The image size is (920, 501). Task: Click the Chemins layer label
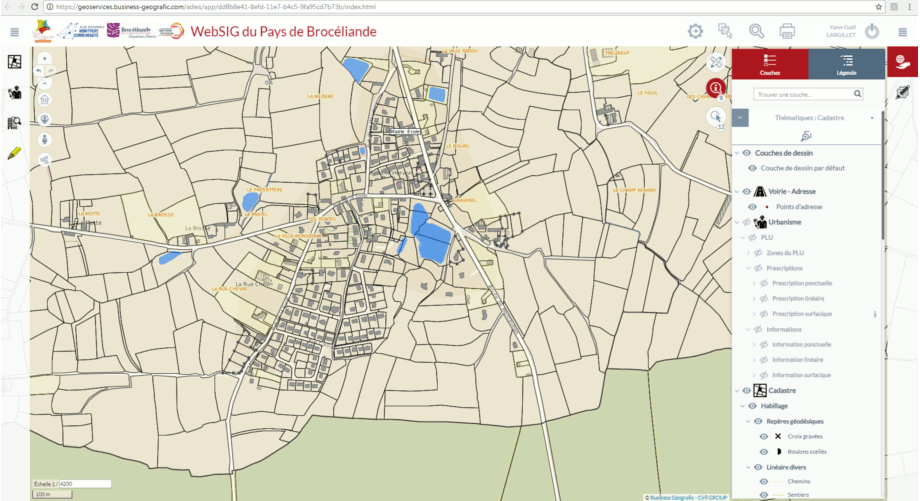coord(798,482)
